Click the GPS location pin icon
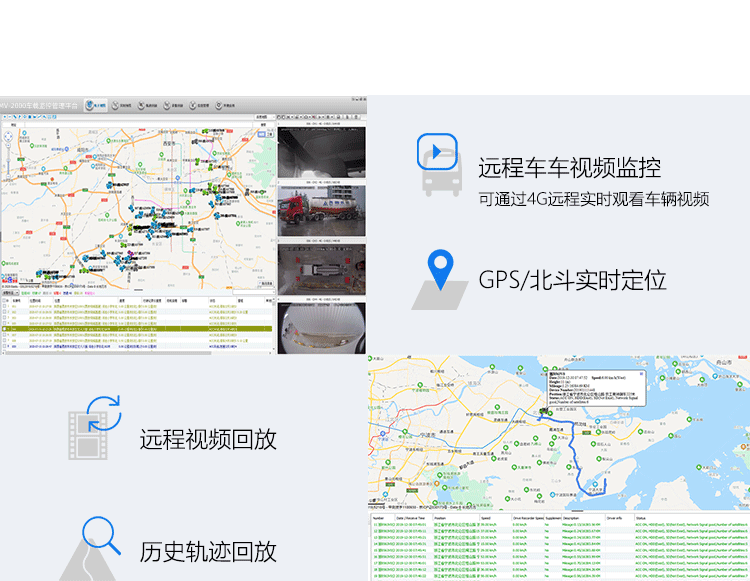Viewport: 750px width, 581px height. pyautogui.click(x=440, y=270)
